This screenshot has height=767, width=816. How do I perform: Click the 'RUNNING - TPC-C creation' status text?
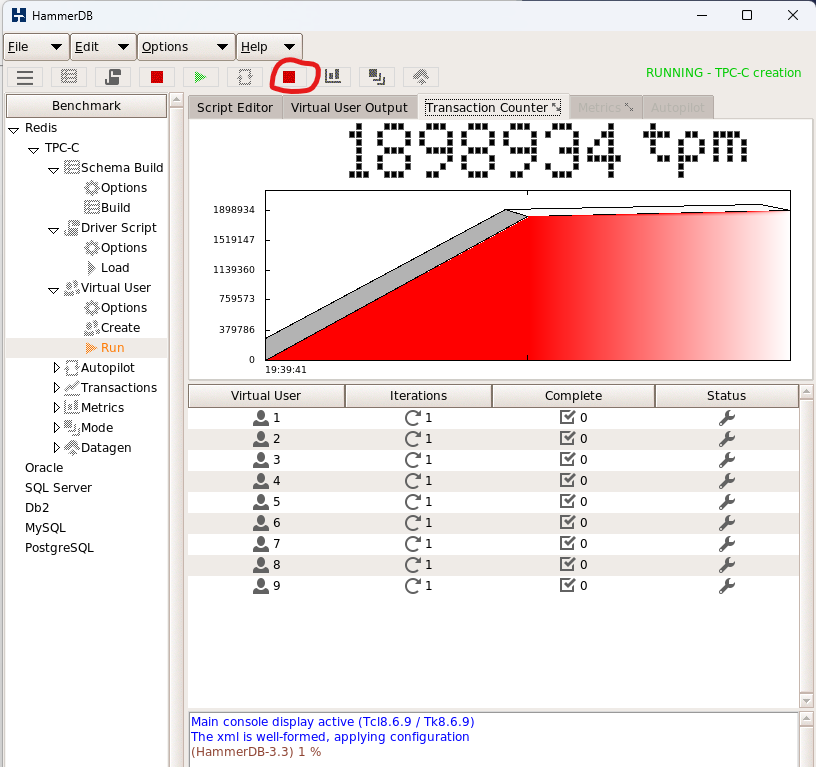[723, 72]
